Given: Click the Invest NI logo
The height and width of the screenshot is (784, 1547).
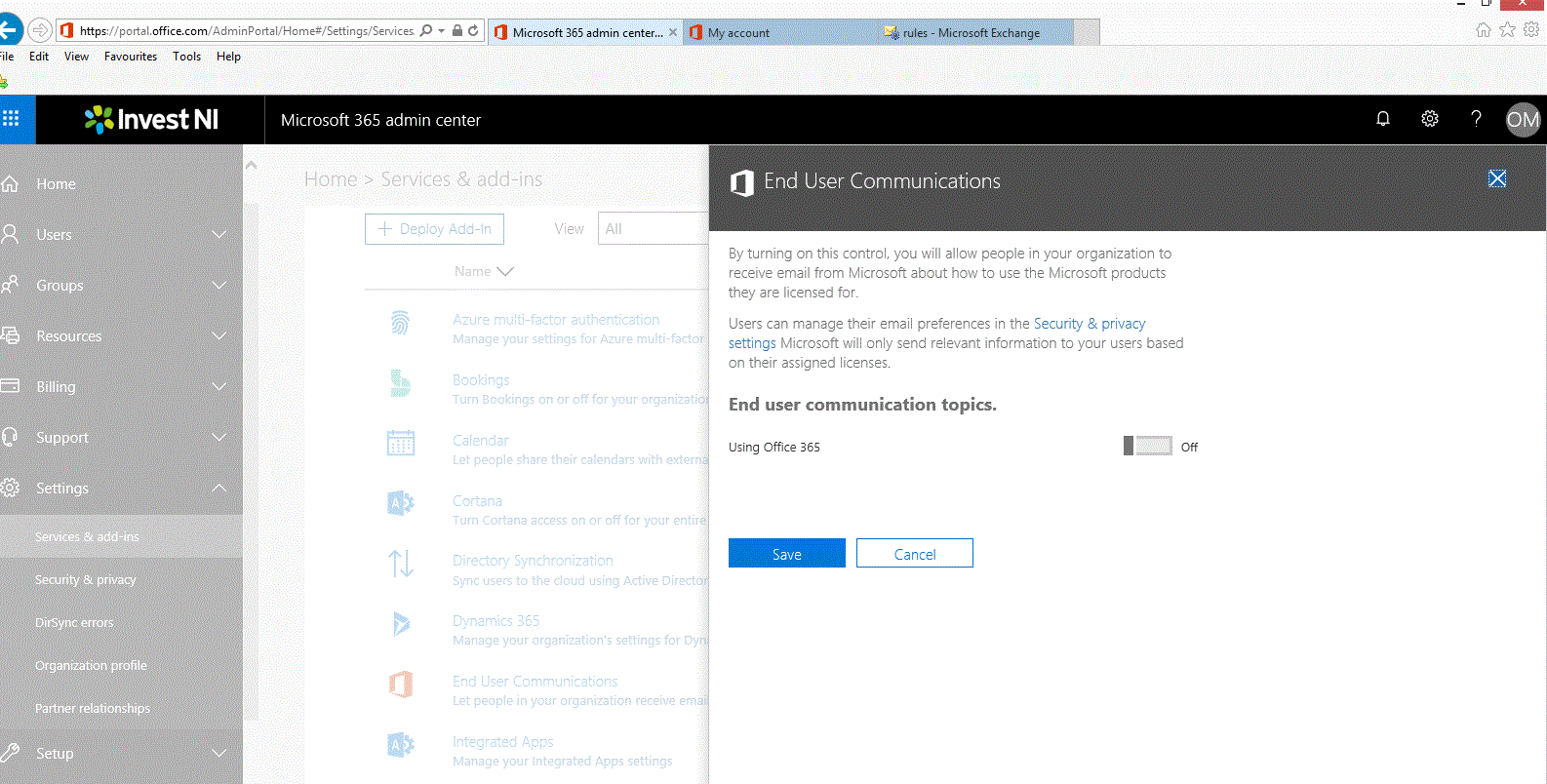Looking at the screenshot, I should (x=151, y=119).
